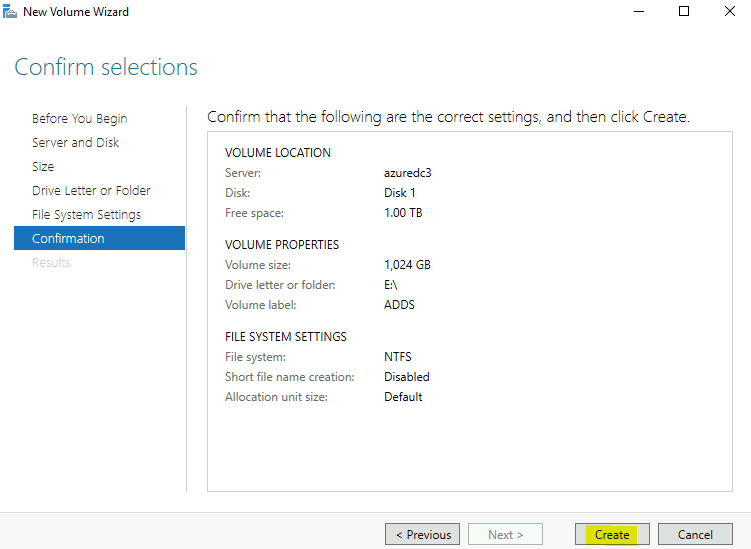Image resolution: width=751 pixels, height=549 pixels.
Task: Click the New Volume Wizard title text
Action: tap(76, 11)
